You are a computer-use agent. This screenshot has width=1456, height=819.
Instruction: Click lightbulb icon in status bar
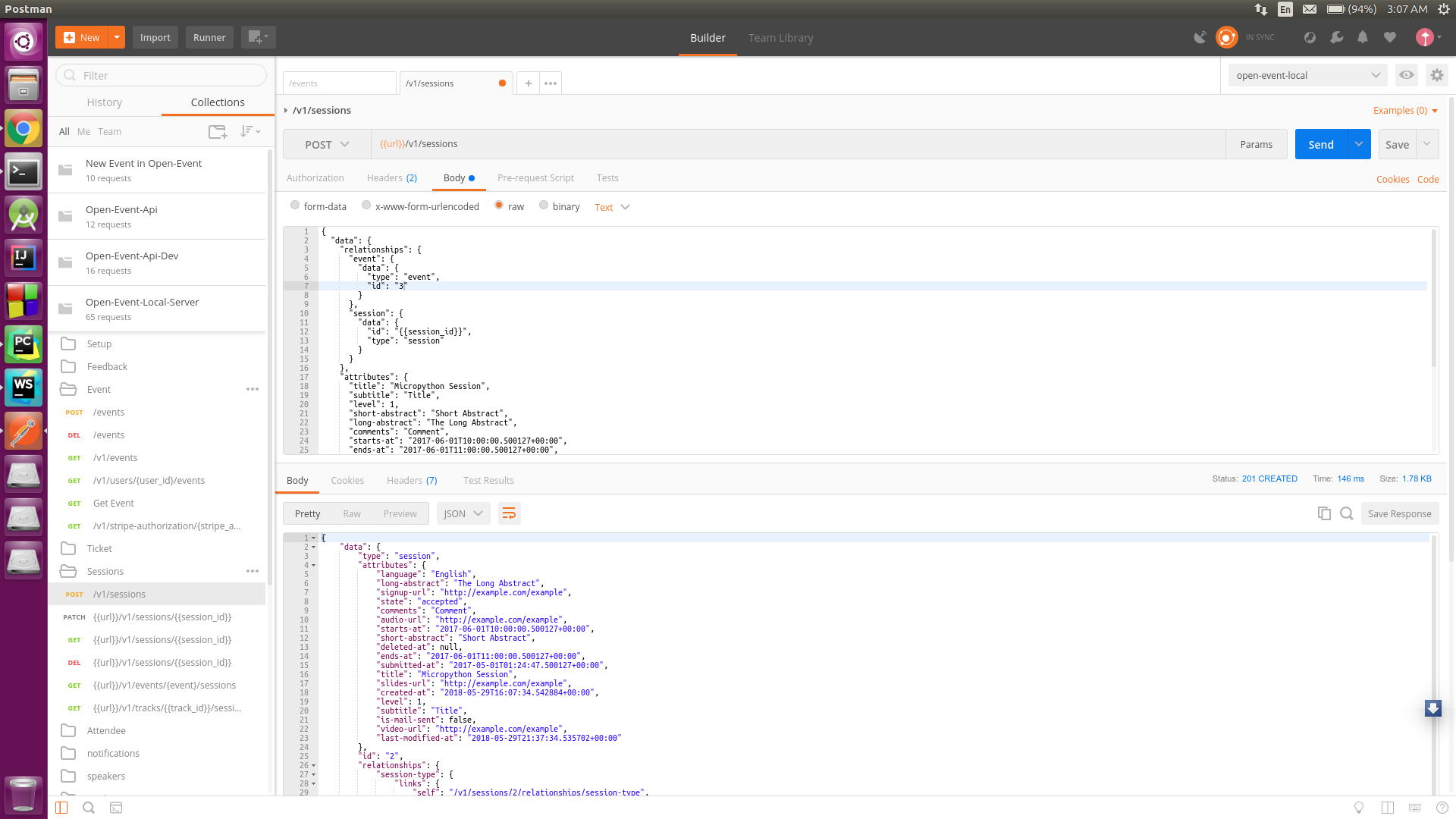(1359, 808)
